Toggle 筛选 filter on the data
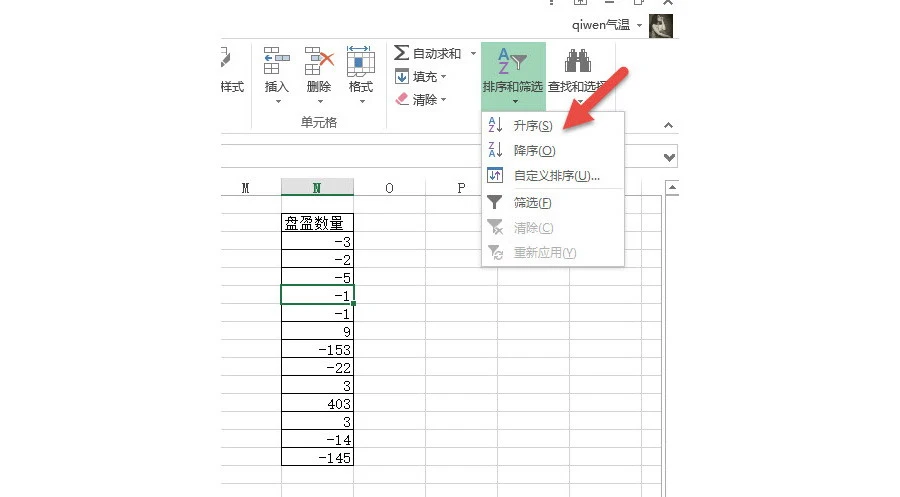900x497 pixels. click(x=532, y=203)
